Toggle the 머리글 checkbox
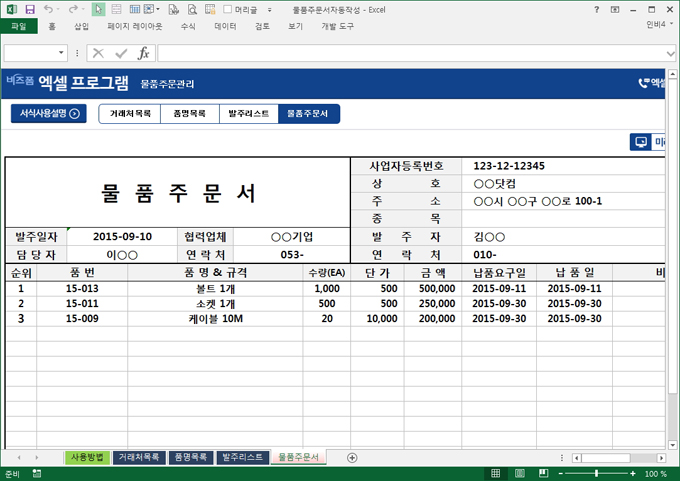The image size is (680, 481). [x=226, y=9]
